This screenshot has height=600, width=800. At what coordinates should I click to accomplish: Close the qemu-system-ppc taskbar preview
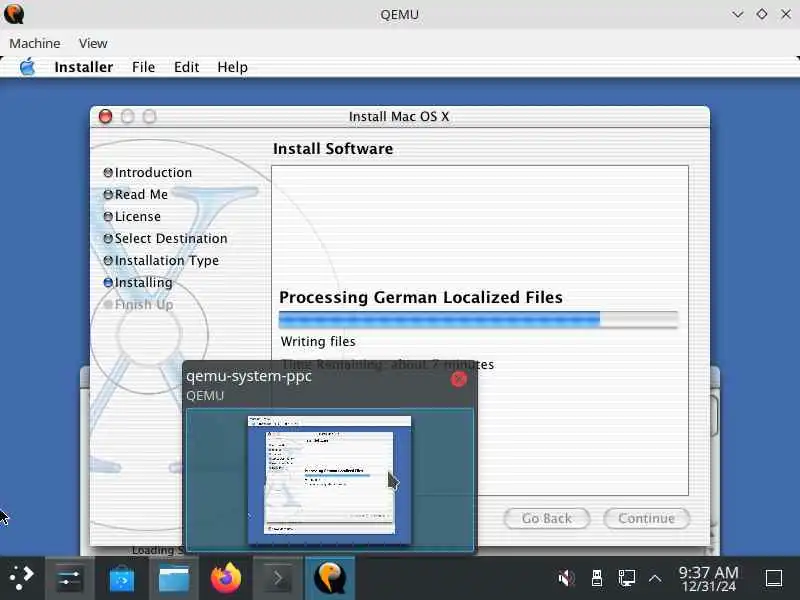(x=459, y=379)
